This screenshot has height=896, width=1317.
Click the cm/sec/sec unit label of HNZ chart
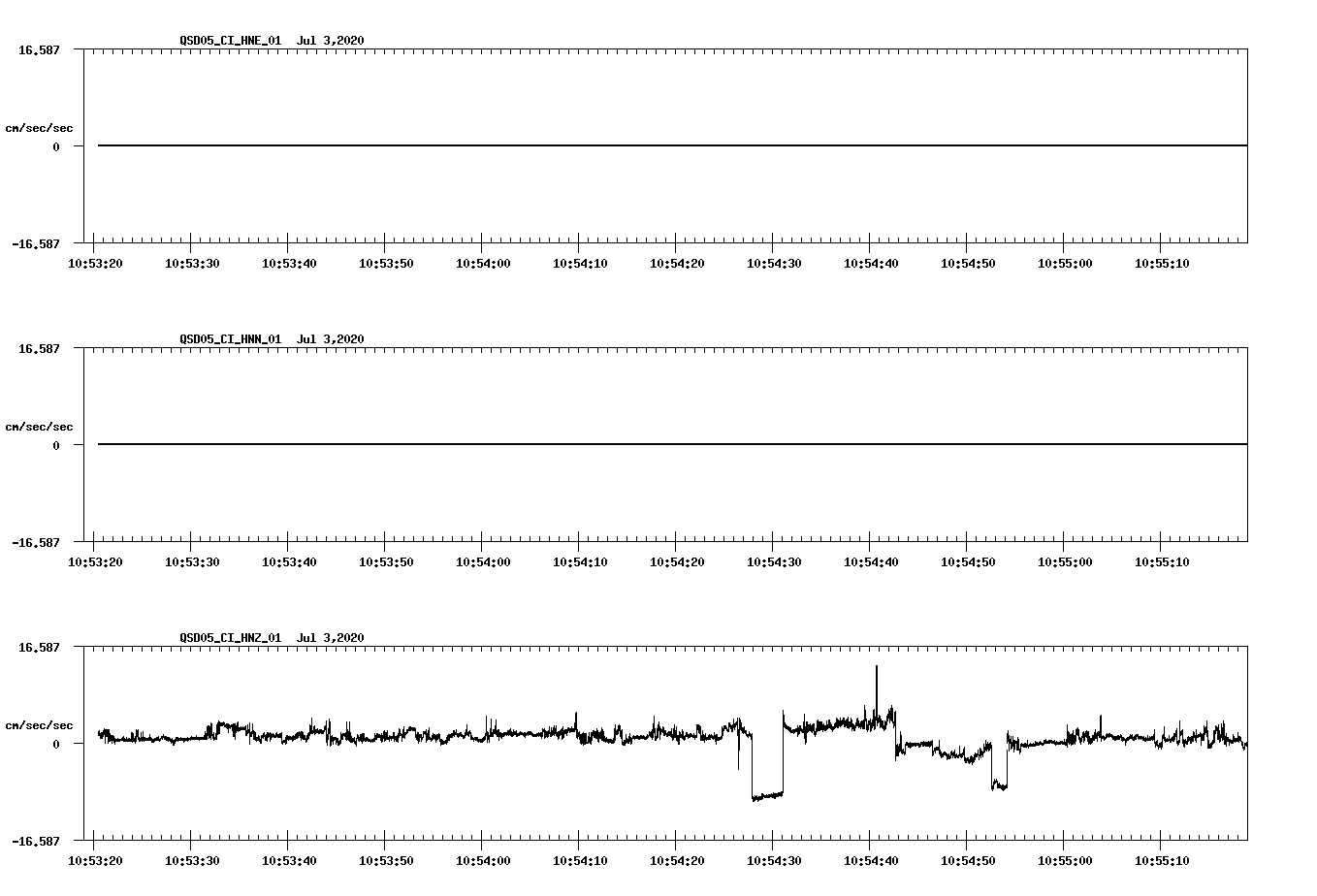(39, 725)
